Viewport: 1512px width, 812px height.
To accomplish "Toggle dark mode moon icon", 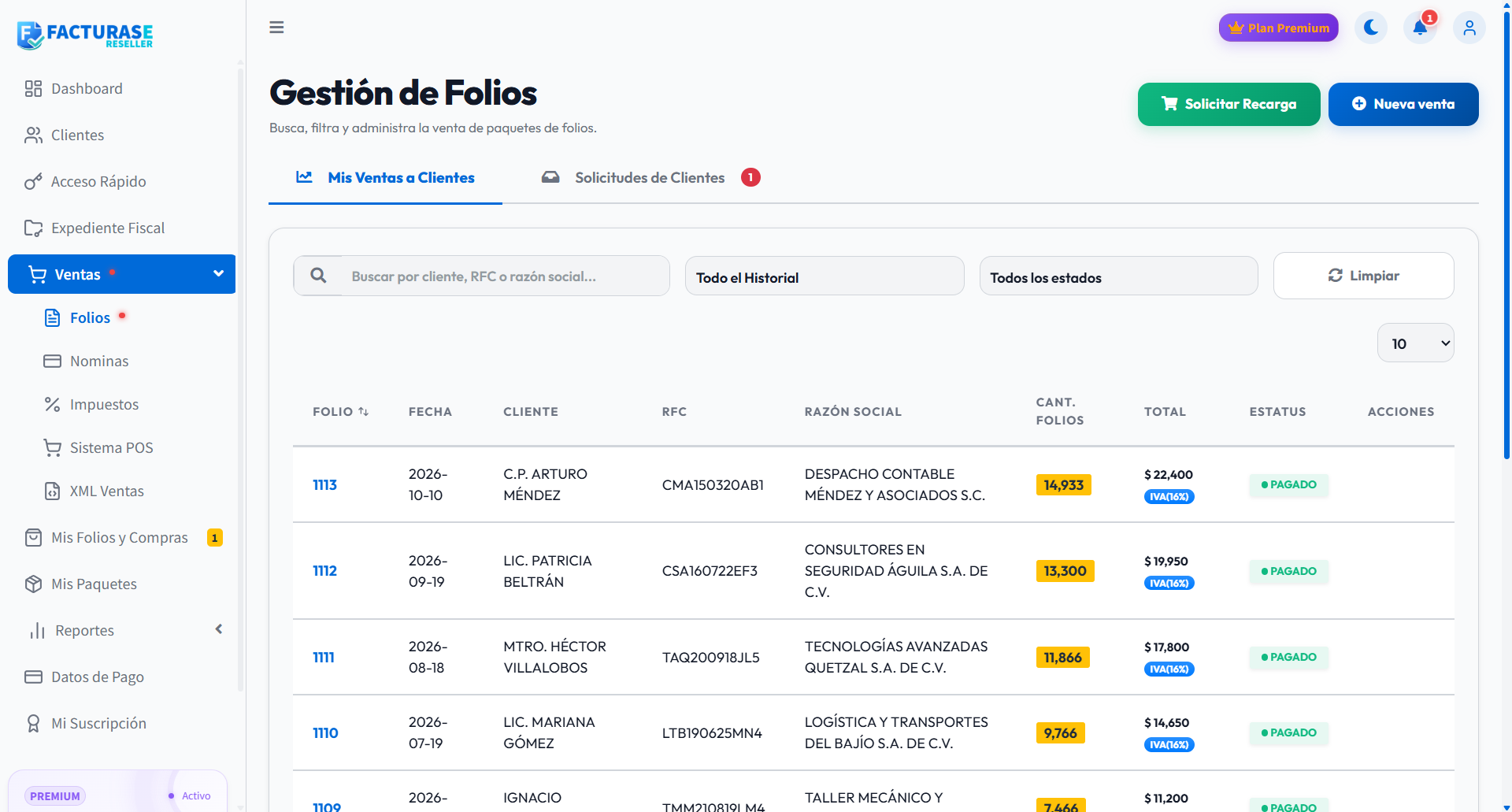I will pyautogui.click(x=1371, y=28).
